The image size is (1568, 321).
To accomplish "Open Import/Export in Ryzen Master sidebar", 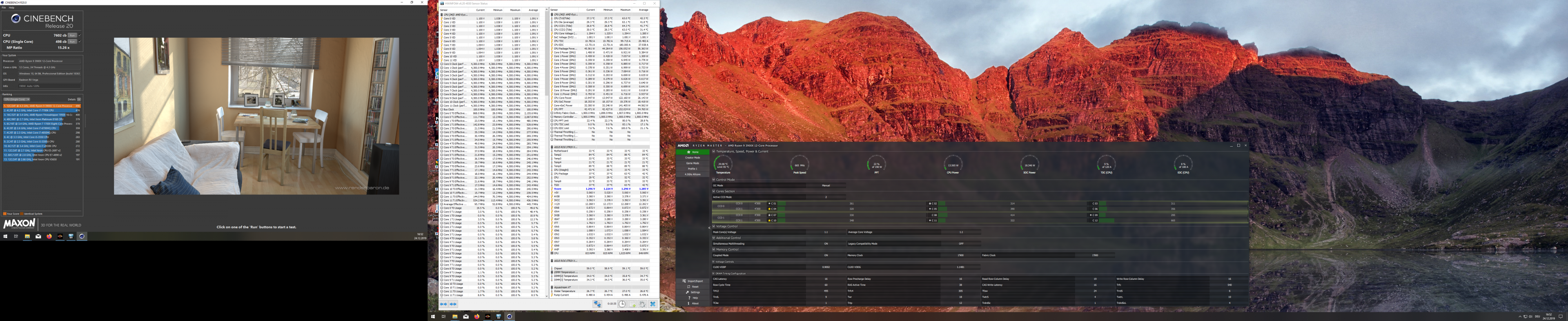I will point(693,281).
